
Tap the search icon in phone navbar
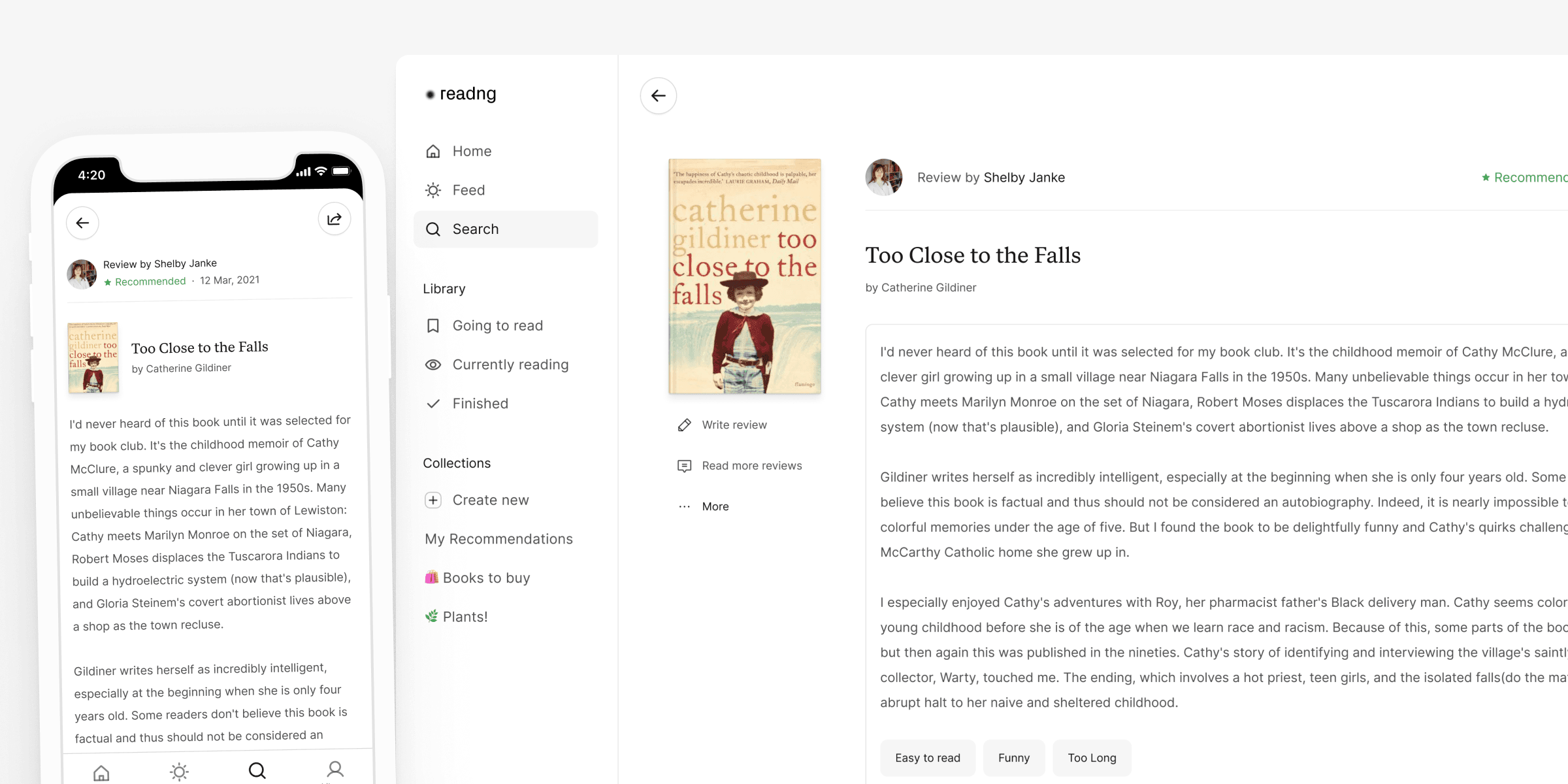[257, 771]
